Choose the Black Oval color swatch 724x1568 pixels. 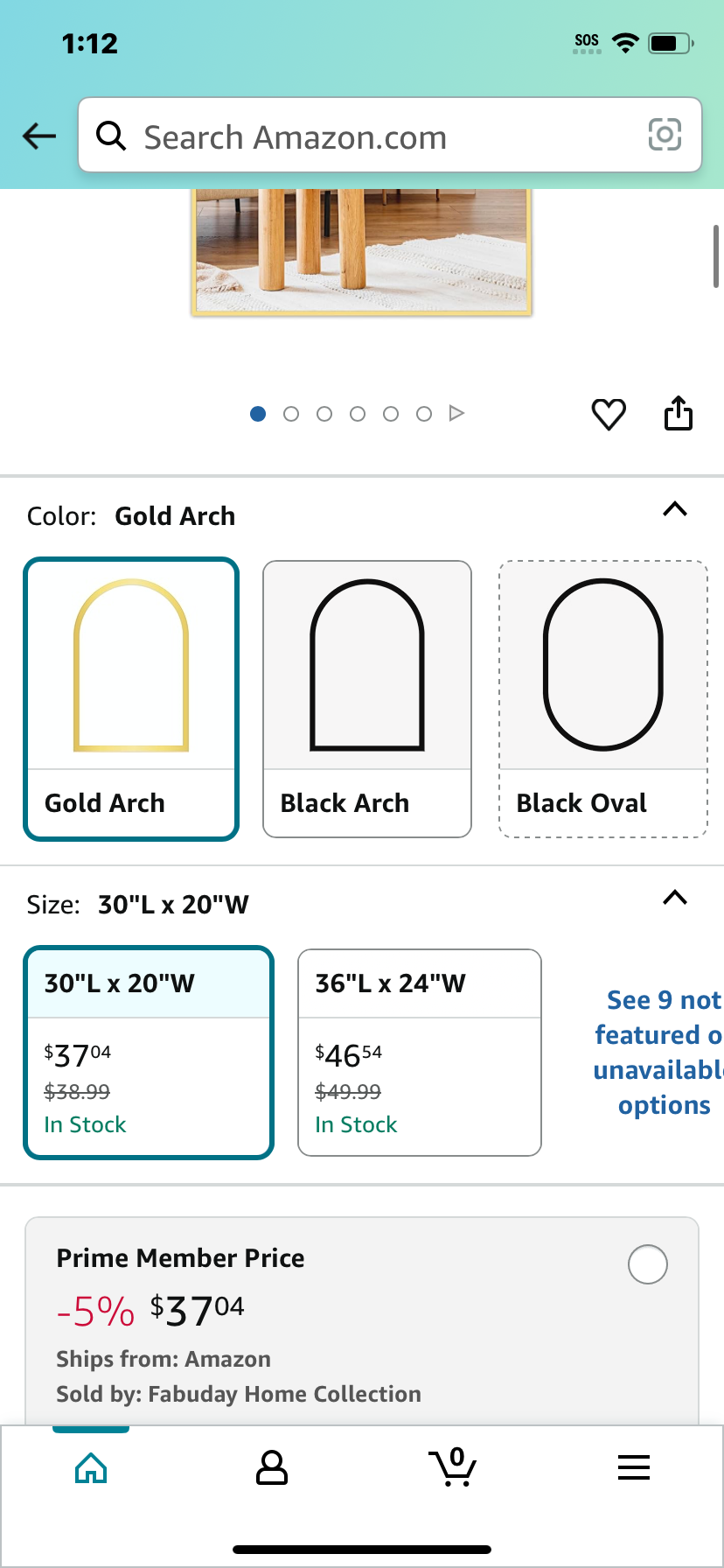[x=603, y=699]
